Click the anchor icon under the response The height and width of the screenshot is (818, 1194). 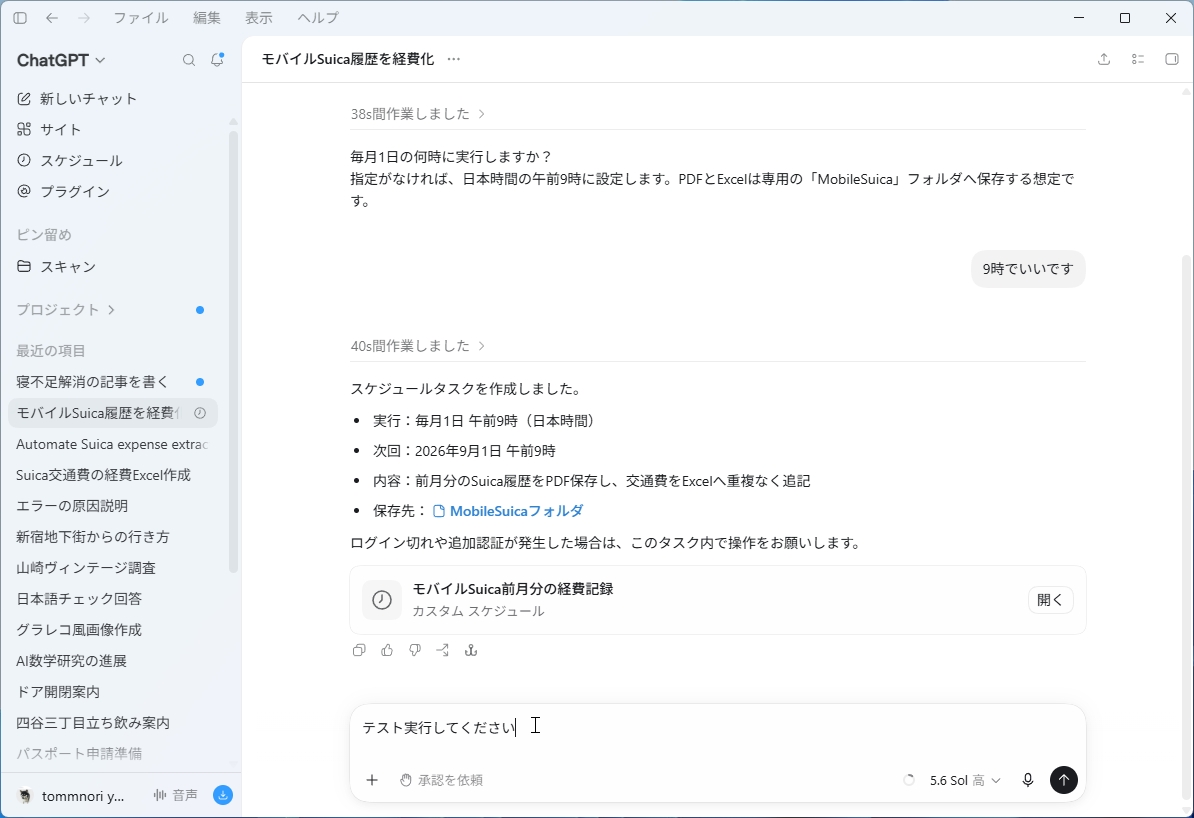pos(471,650)
